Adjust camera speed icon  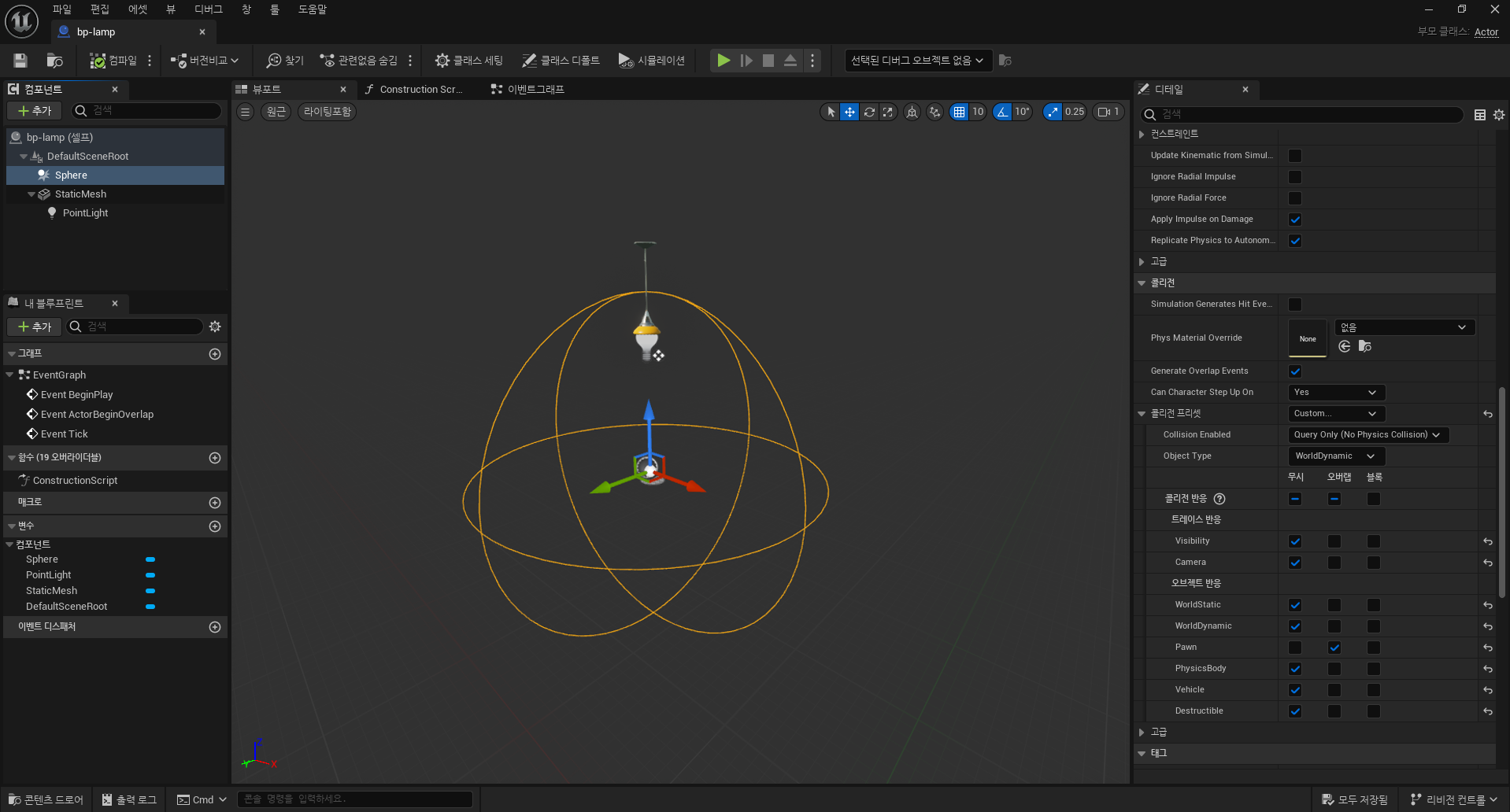point(1108,112)
